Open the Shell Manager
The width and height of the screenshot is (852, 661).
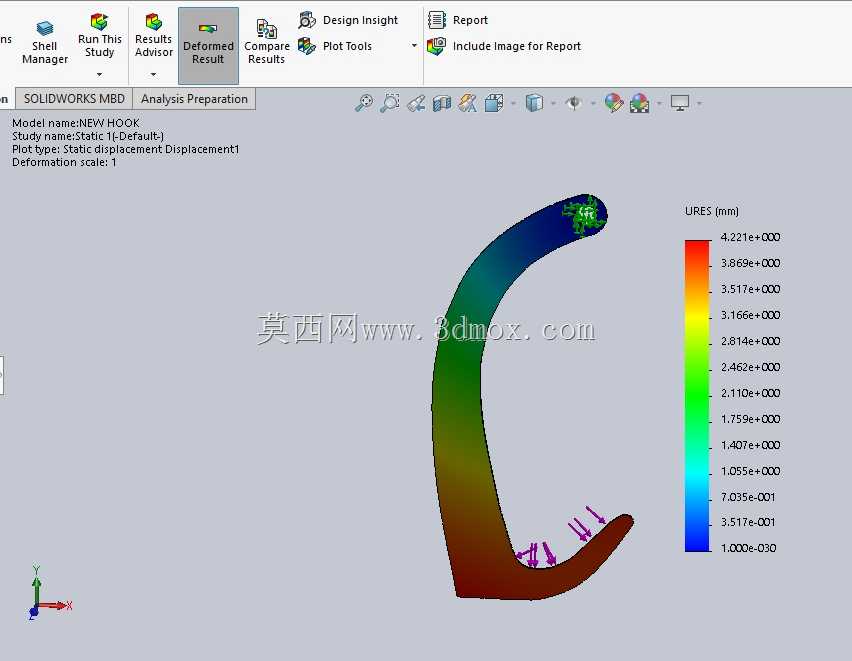[x=45, y=43]
